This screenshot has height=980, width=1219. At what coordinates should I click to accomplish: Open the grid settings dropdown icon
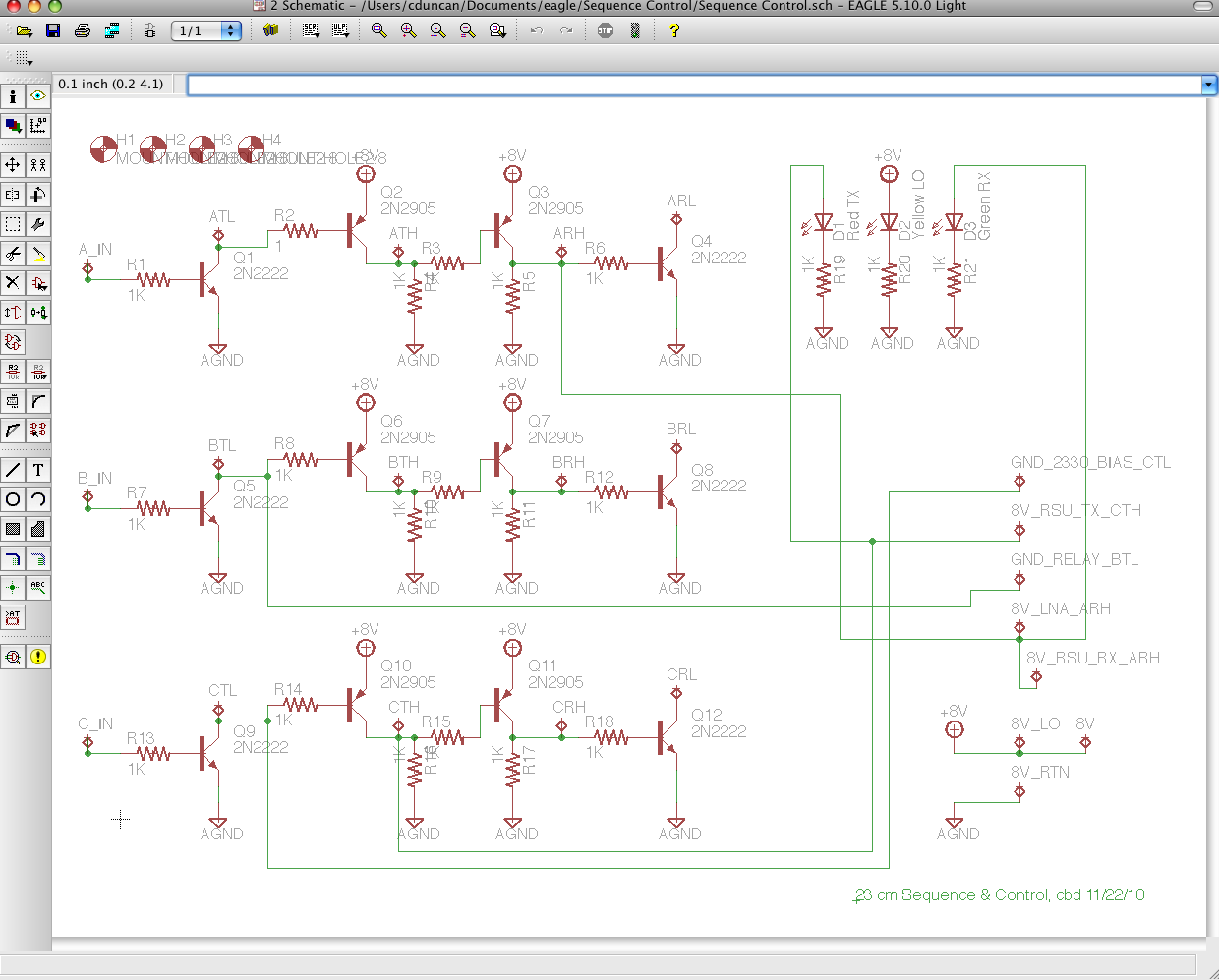(x=25, y=58)
